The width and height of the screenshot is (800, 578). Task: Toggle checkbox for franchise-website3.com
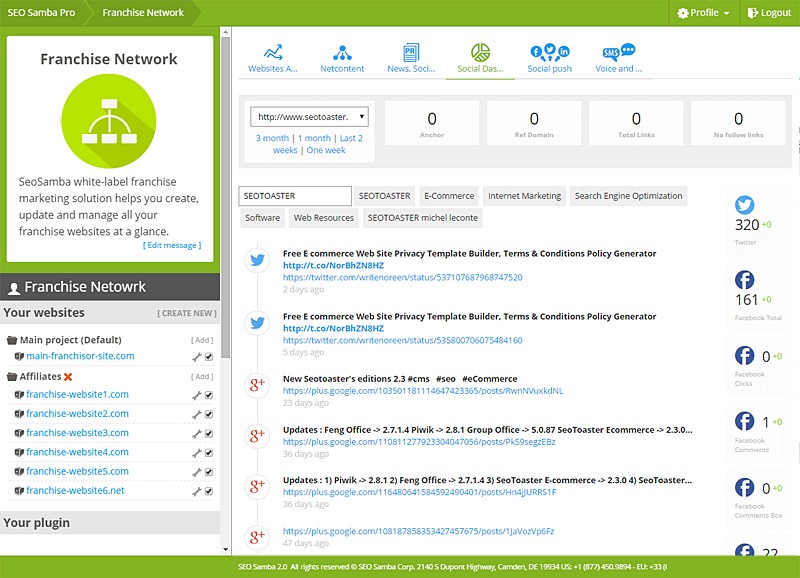pyautogui.click(x=209, y=434)
